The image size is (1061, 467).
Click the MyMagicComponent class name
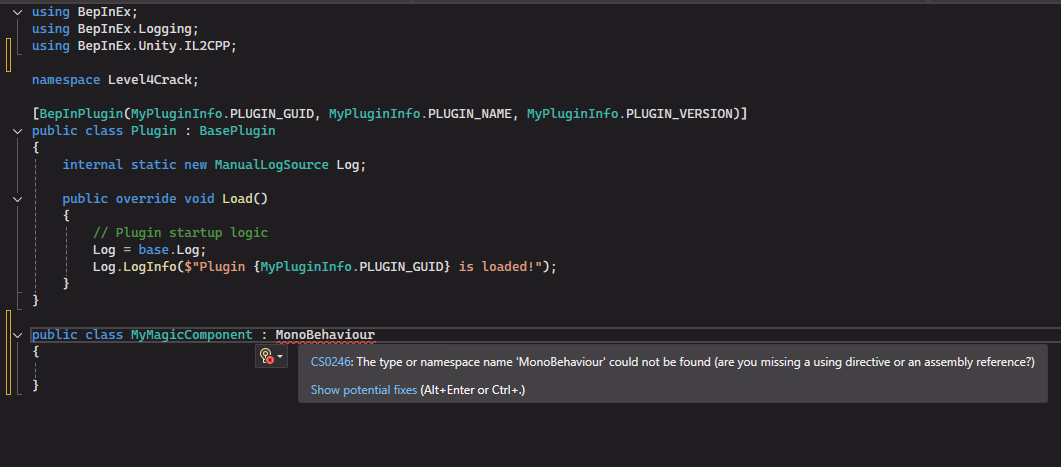[191, 335]
